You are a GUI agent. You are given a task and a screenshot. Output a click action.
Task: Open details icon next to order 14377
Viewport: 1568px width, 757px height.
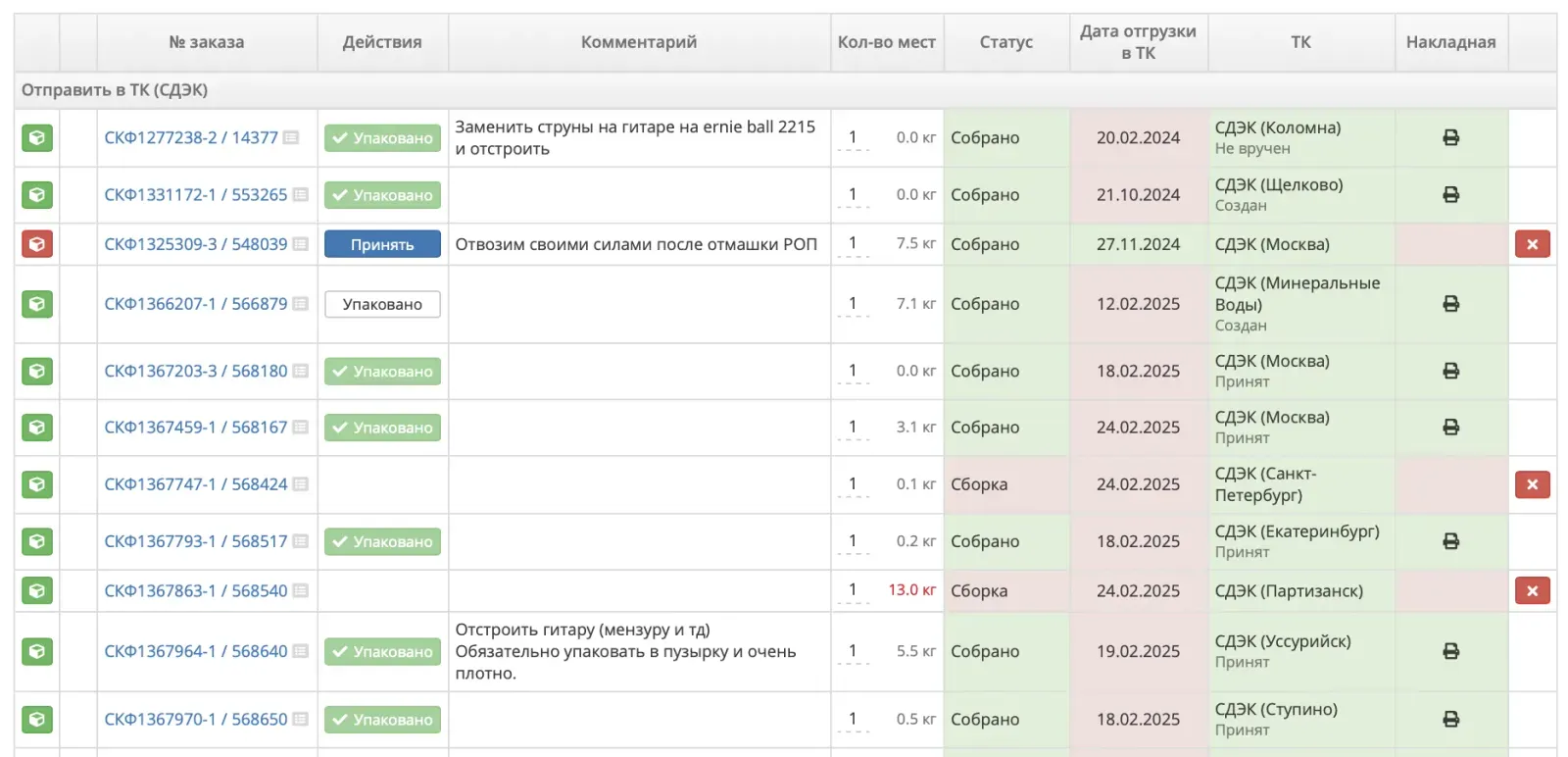[x=291, y=138]
